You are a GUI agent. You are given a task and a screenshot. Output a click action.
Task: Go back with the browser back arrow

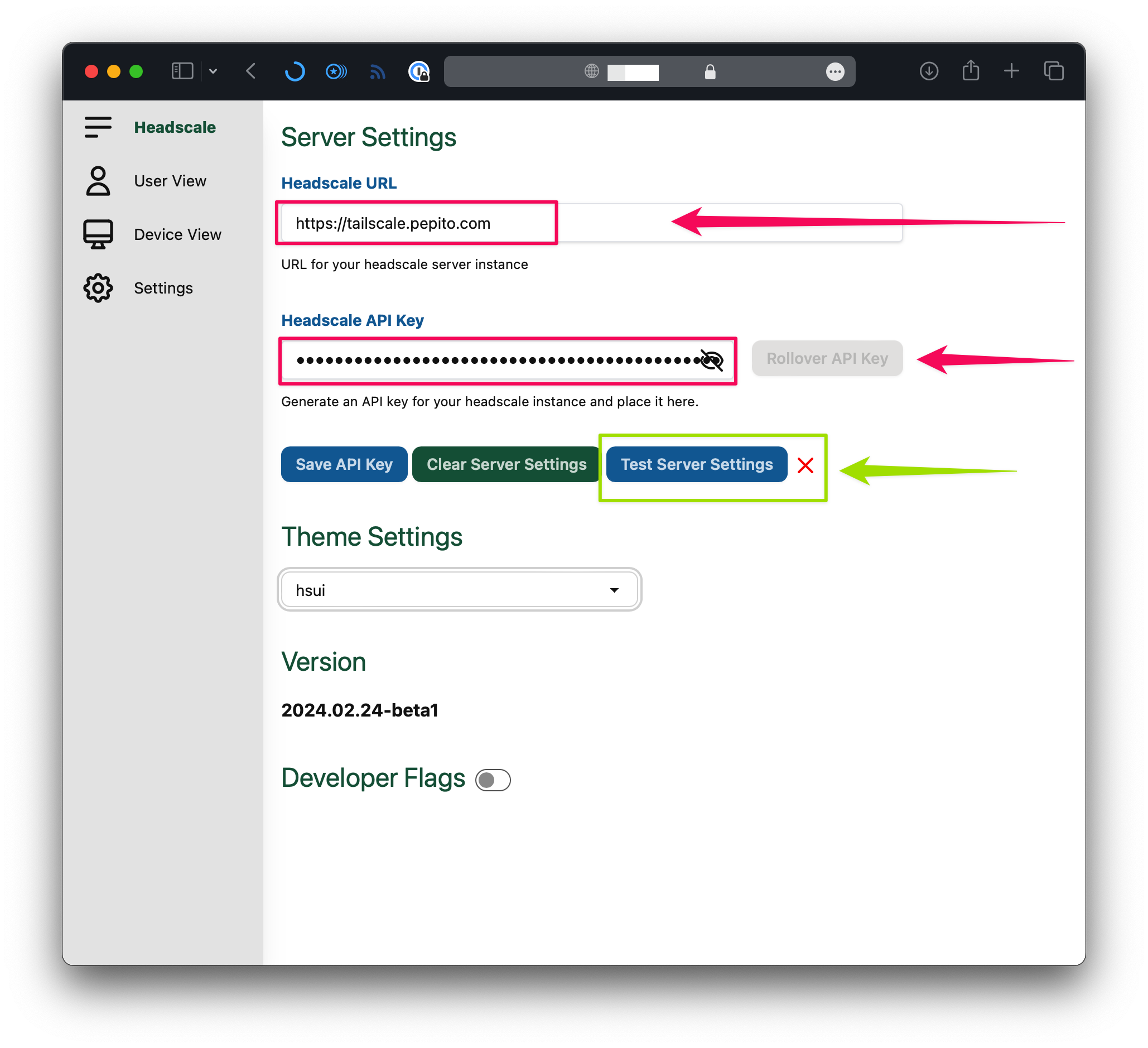click(x=250, y=71)
